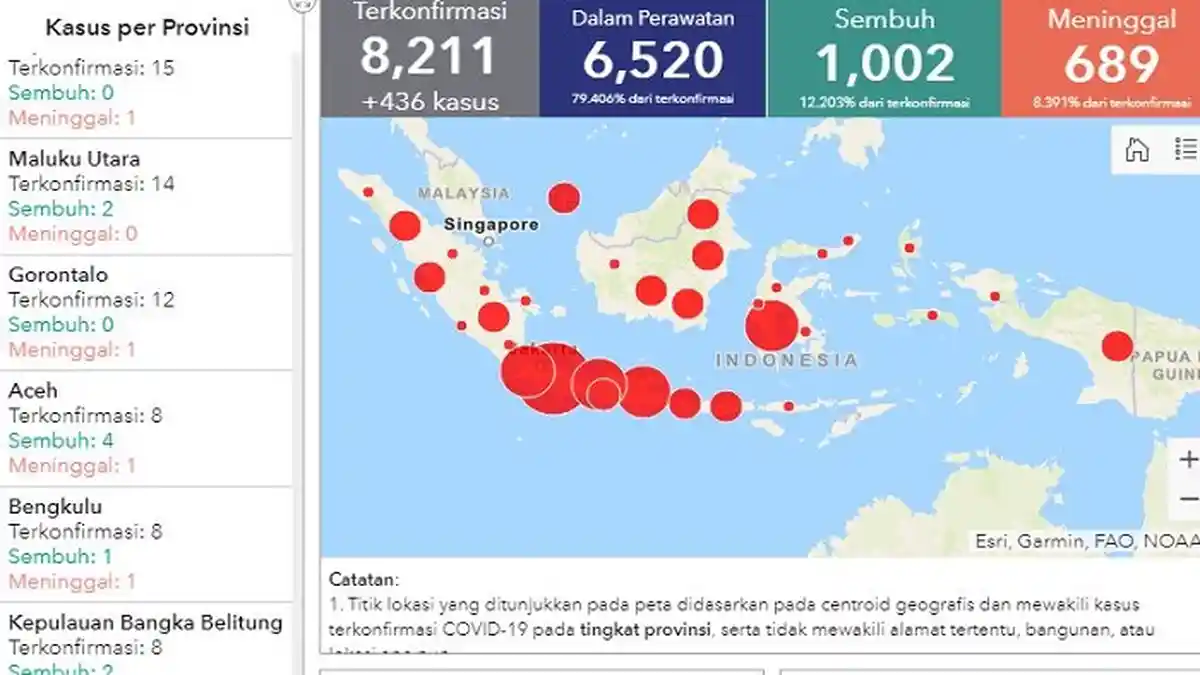1200x675 pixels.
Task: Click the MALAYSIA label on map
Action: click(x=464, y=193)
